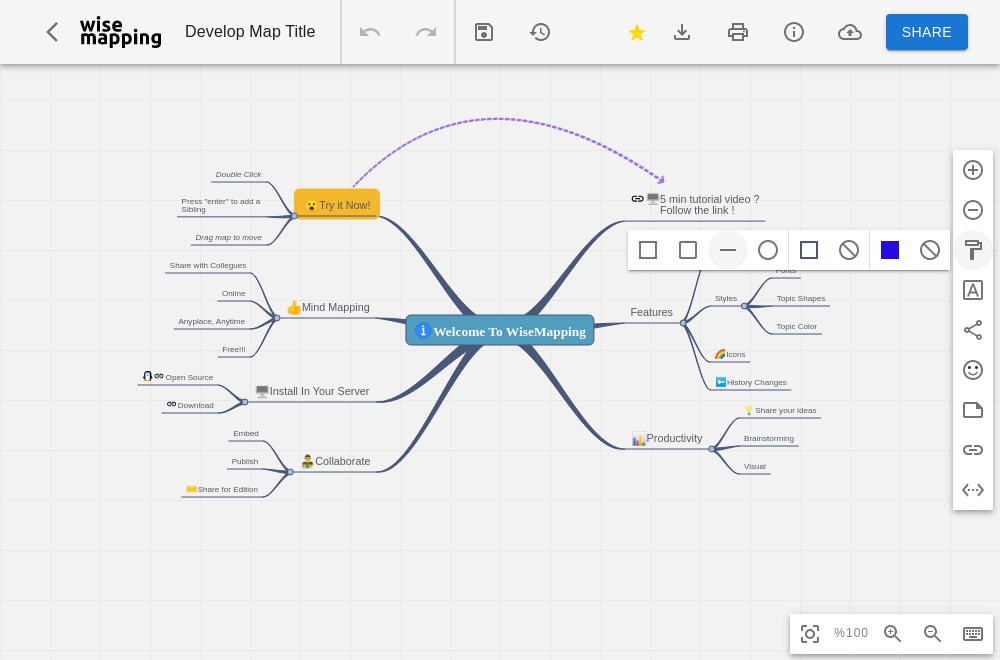The height and width of the screenshot is (660, 1000).
Task: Open the font style letter A tool
Action: click(973, 290)
